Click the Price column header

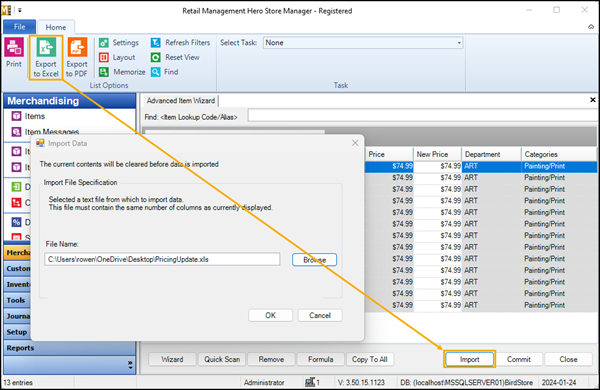pyautogui.click(x=389, y=154)
